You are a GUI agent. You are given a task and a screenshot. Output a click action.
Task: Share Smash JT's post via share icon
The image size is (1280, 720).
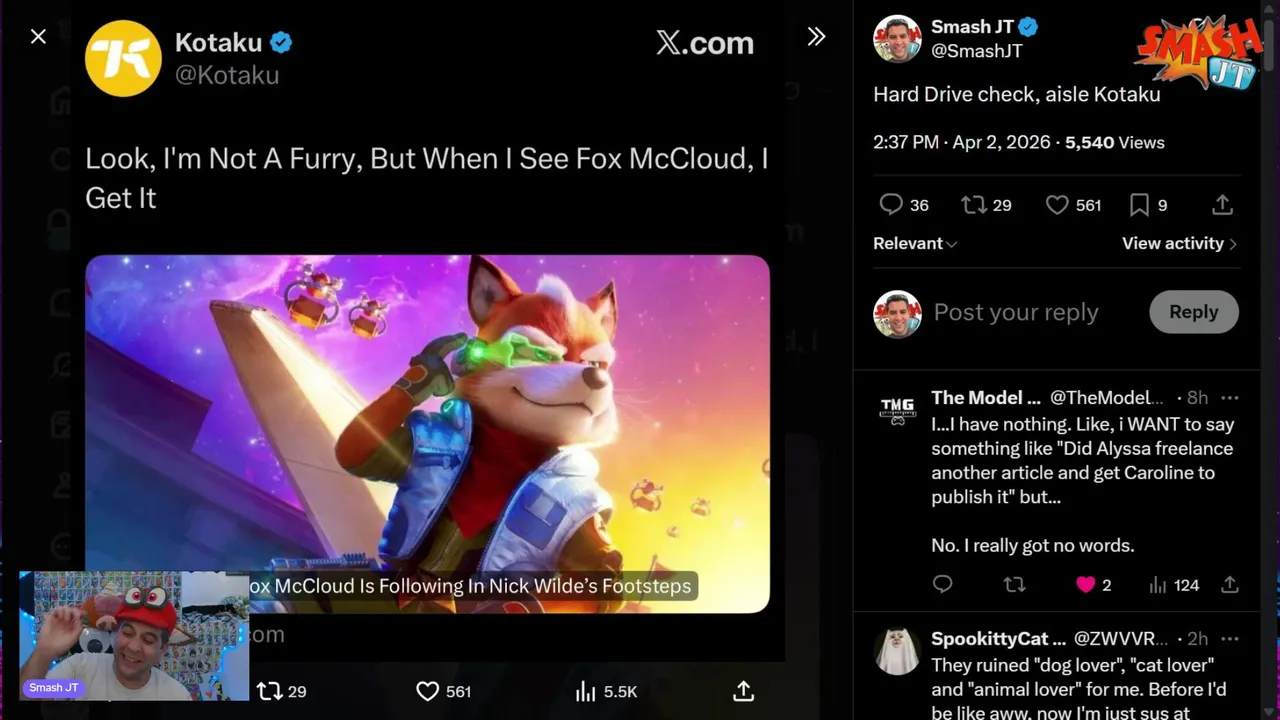pyautogui.click(x=1222, y=205)
